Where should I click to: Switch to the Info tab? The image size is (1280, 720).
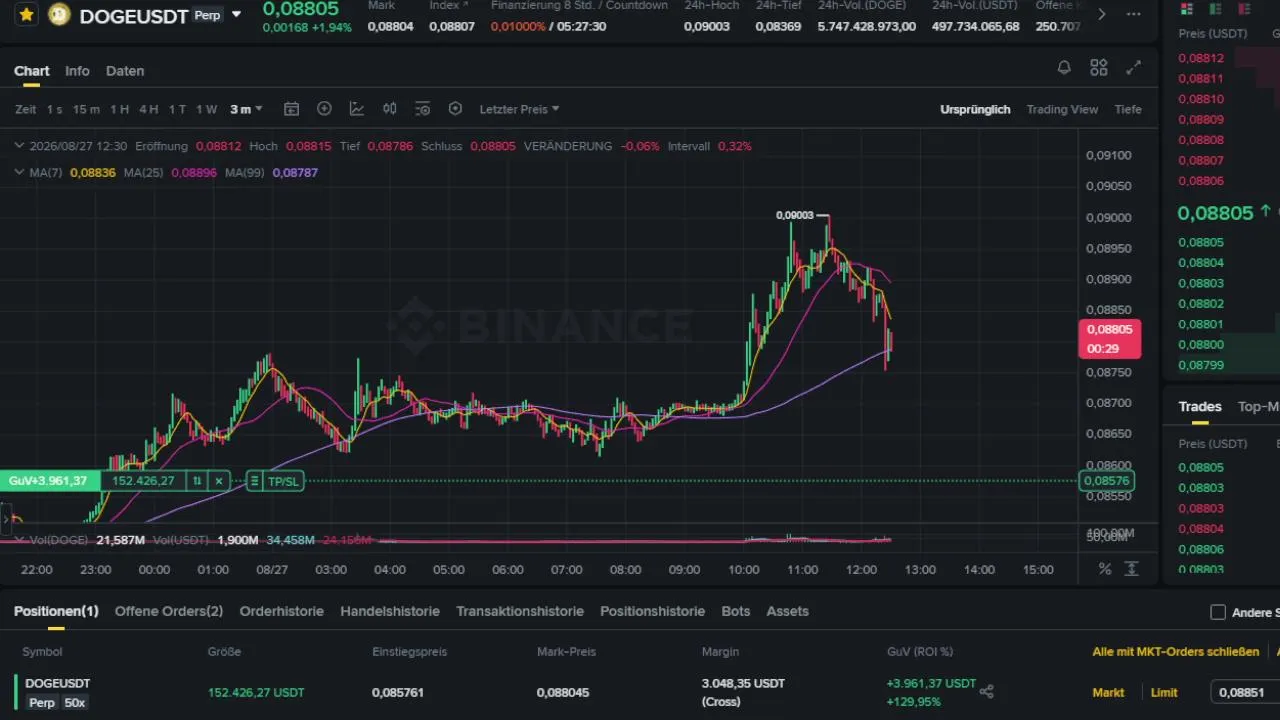77,71
